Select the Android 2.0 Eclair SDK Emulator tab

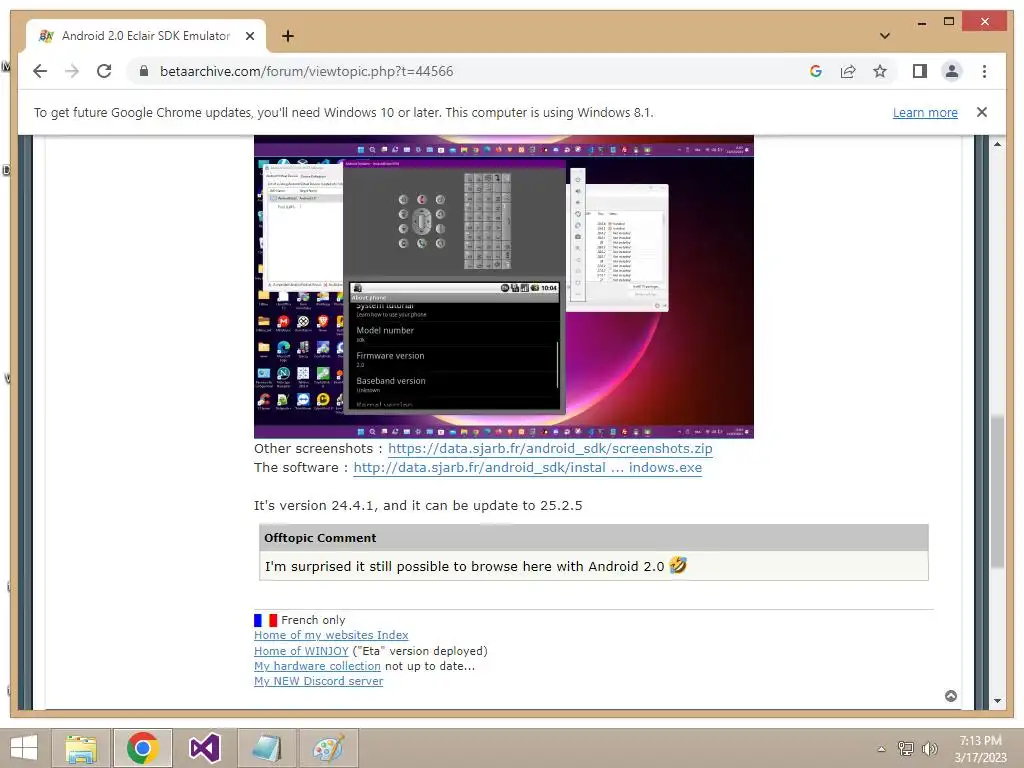pyautogui.click(x=146, y=36)
